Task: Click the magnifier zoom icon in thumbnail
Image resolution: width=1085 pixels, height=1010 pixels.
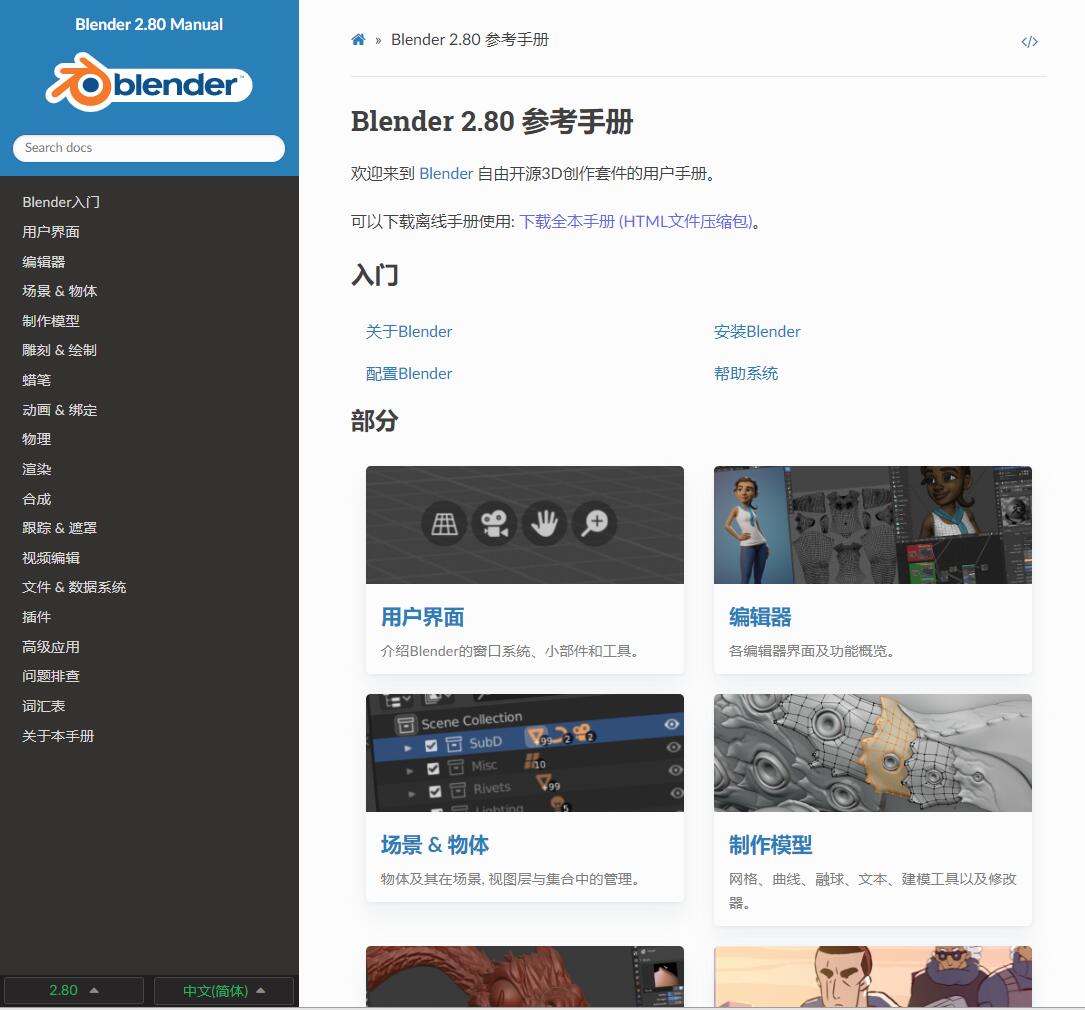Action: [594, 523]
